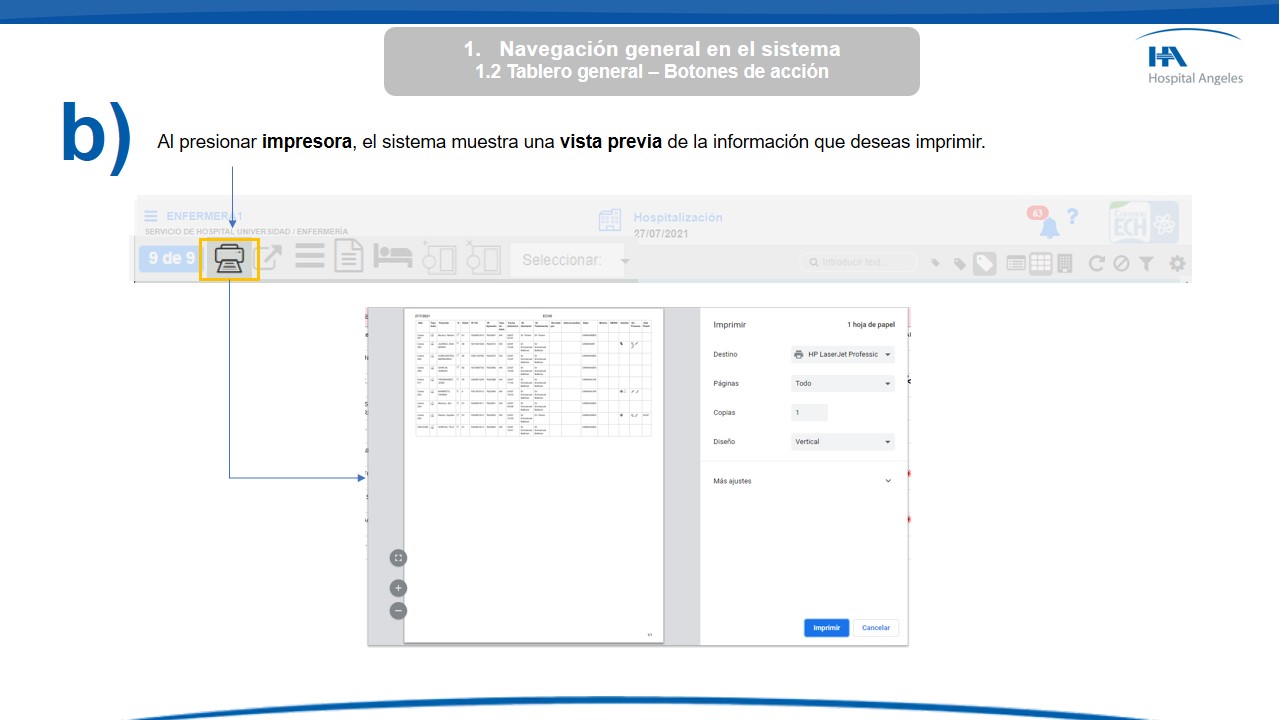Click the blue Imprimir button
This screenshot has height=720, width=1280.
coord(826,628)
